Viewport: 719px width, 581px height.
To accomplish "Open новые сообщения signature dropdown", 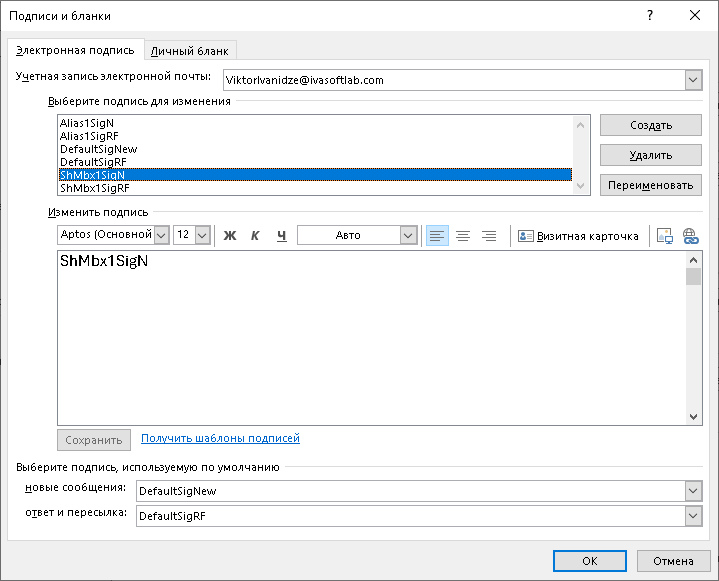I will 693,491.
